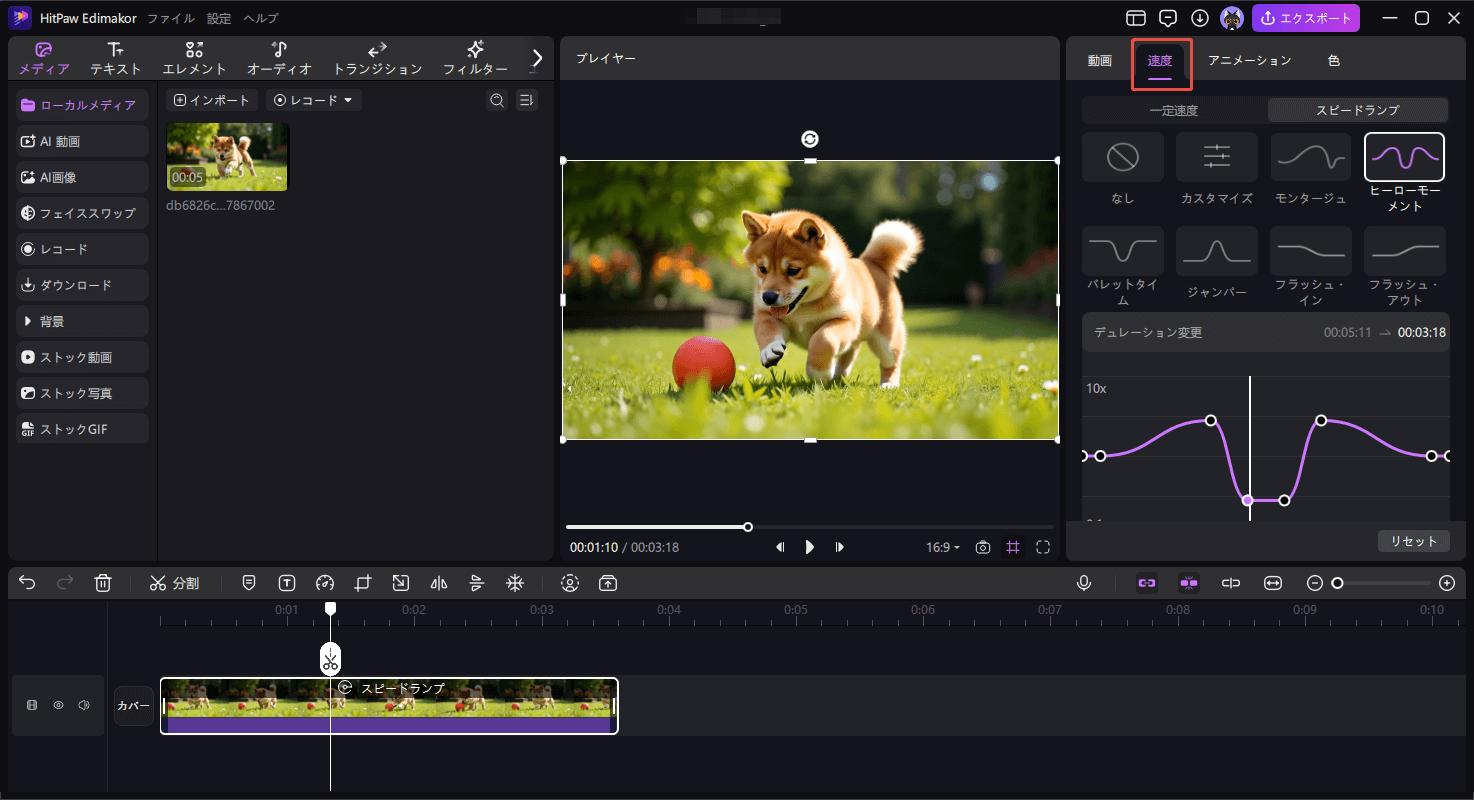Click the play button in player
The width and height of the screenshot is (1474, 800).
pyautogui.click(x=810, y=547)
